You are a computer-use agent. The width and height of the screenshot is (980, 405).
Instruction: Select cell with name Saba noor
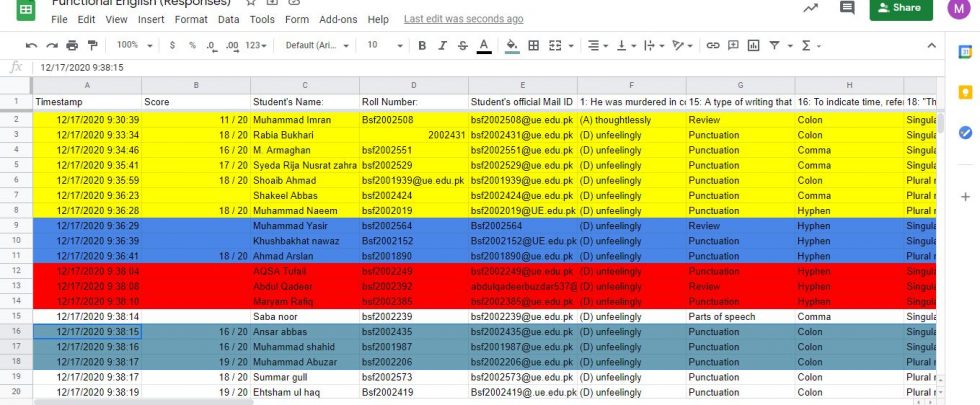click(x=304, y=316)
